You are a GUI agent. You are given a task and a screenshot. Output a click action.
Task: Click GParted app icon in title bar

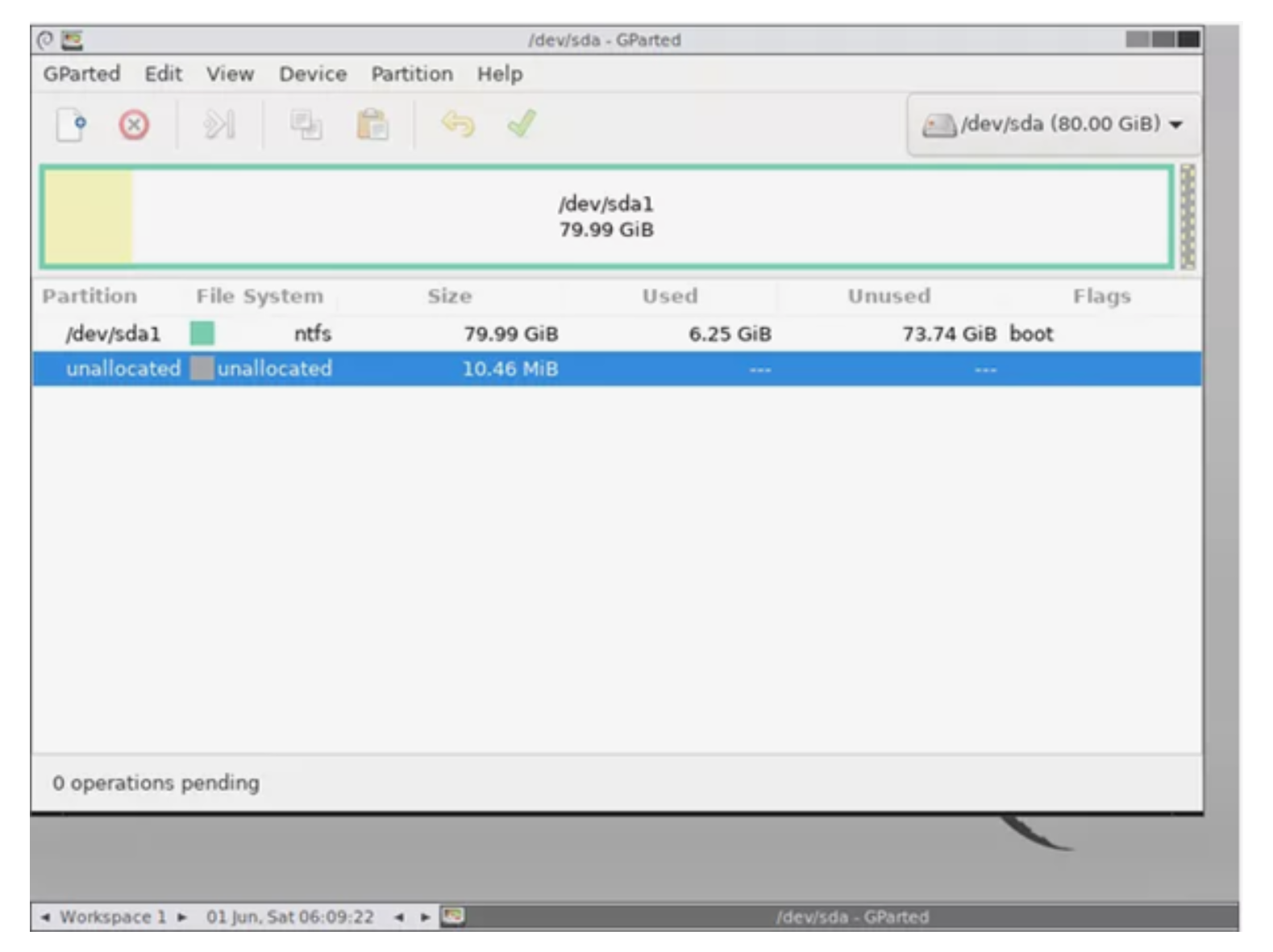coord(72,39)
